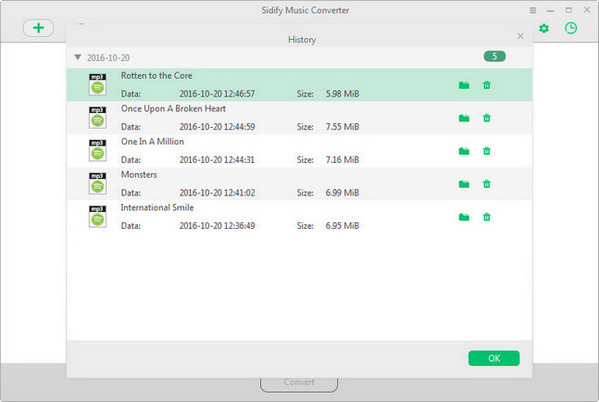Delete One In A Million record

pyautogui.click(x=487, y=151)
